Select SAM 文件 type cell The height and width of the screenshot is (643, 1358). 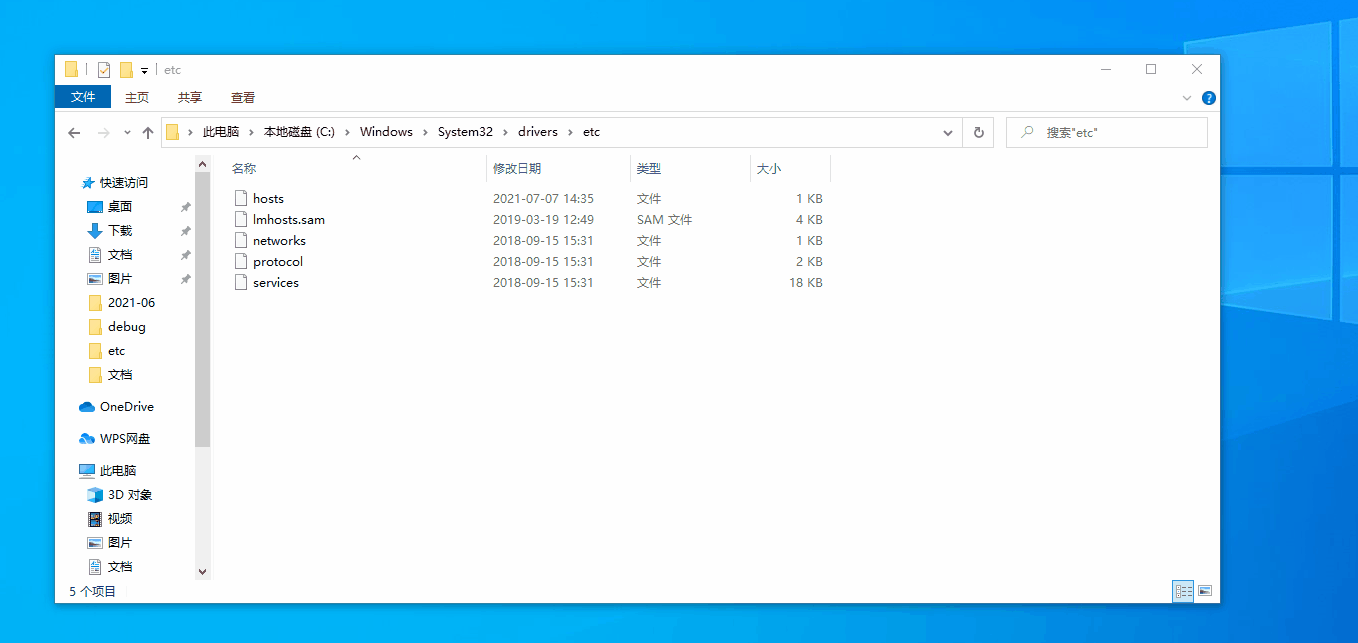[x=664, y=219]
